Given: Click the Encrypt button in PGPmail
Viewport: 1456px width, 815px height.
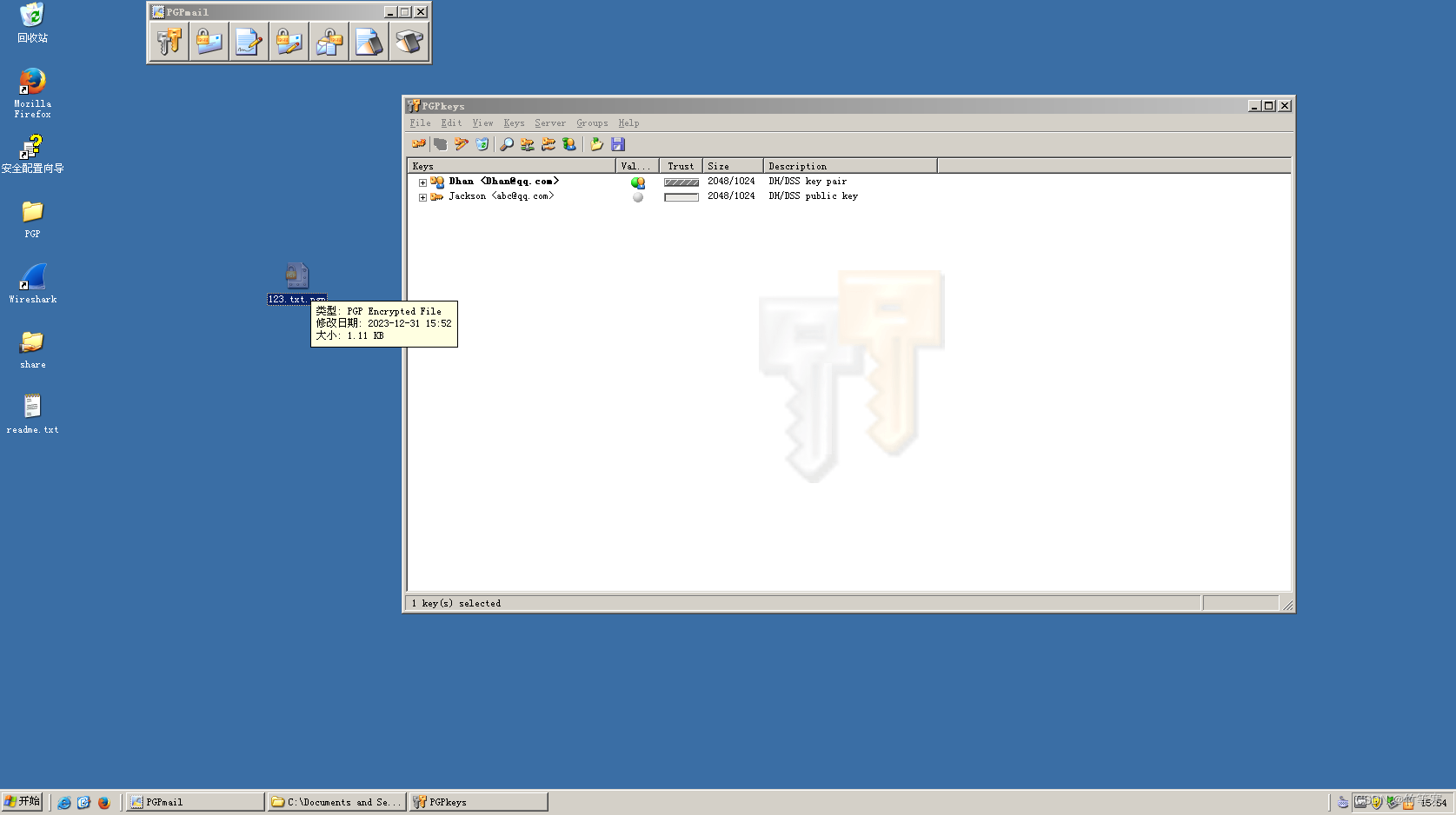Looking at the screenshot, I should (209, 42).
